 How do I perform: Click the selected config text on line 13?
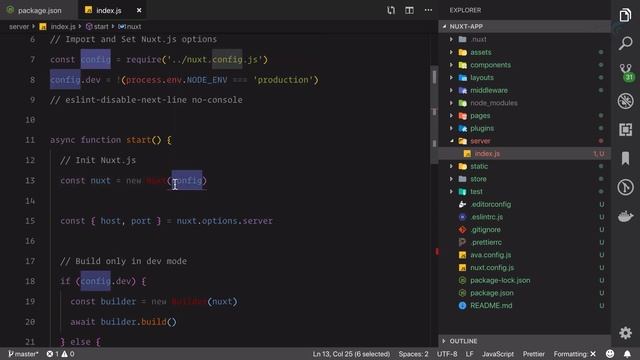point(187,180)
